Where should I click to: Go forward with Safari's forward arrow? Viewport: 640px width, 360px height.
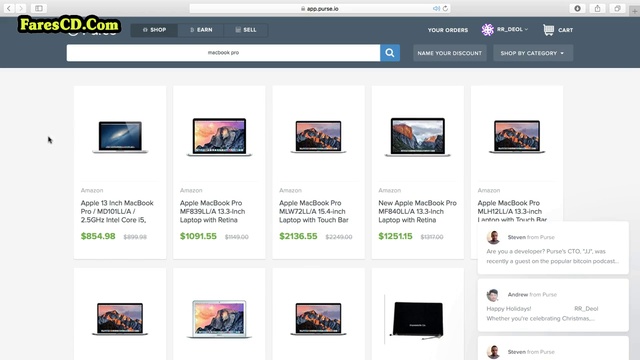[x=20, y=8]
